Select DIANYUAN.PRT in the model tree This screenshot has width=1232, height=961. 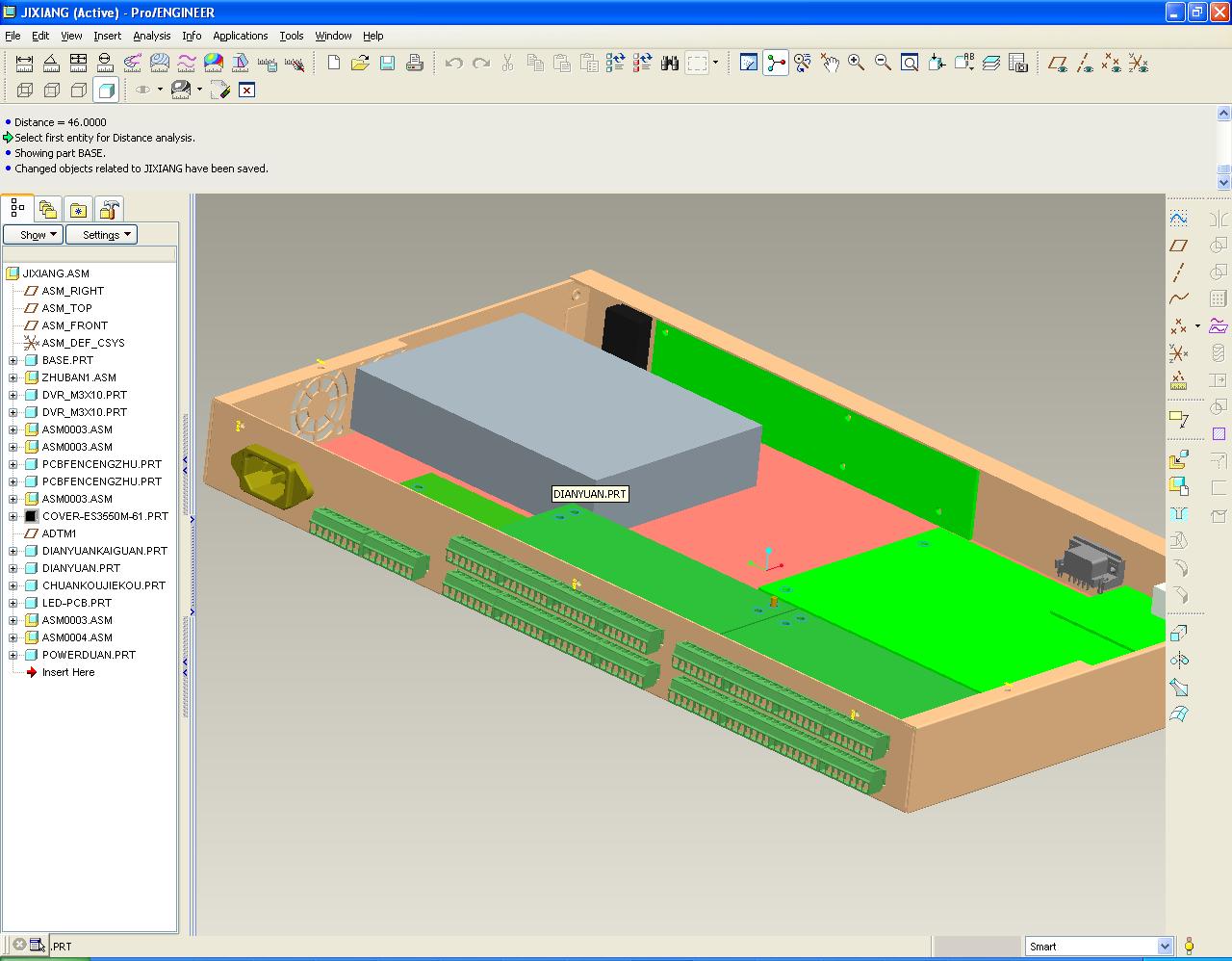pos(81,568)
